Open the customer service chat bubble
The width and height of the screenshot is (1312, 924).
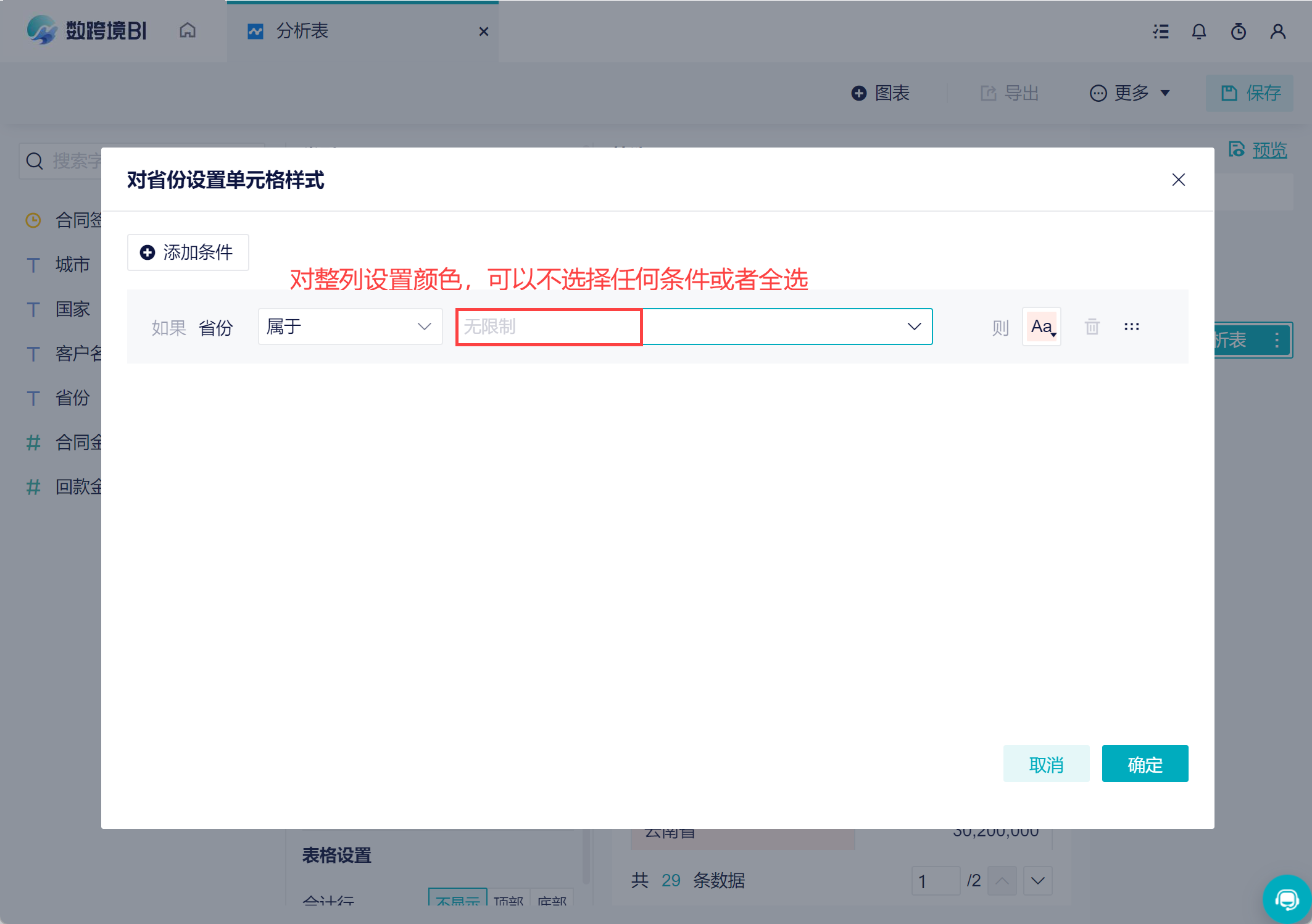pos(1287,899)
